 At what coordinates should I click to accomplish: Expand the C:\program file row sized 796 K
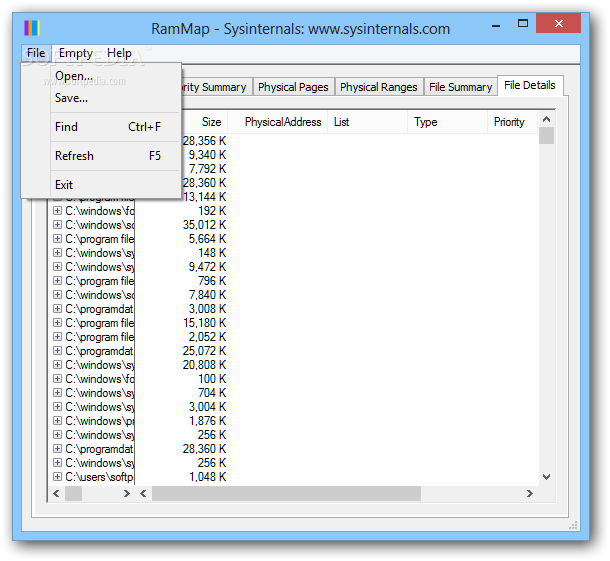(x=57, y=281)
